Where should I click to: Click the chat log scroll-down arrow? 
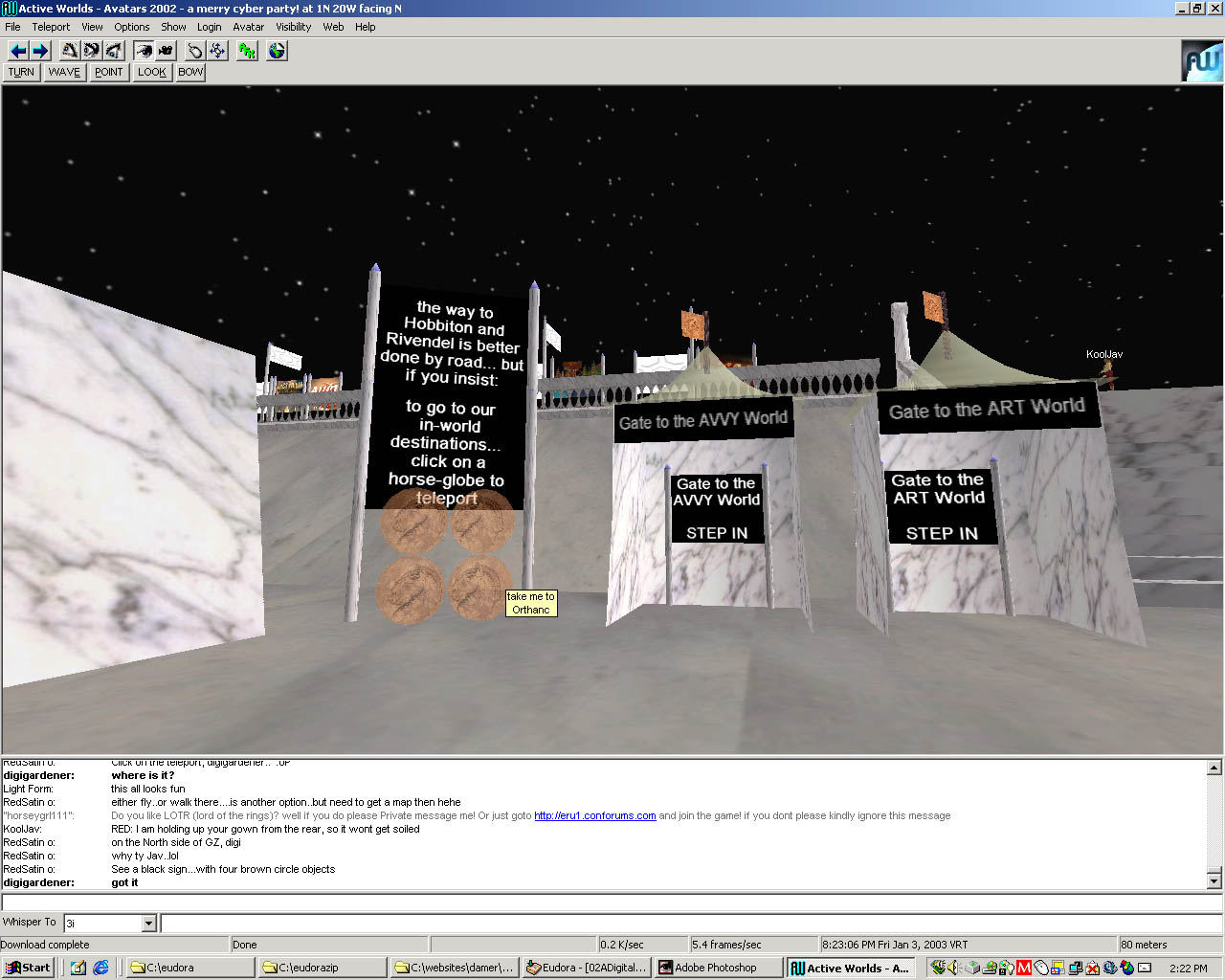[x=1214, y=880]
